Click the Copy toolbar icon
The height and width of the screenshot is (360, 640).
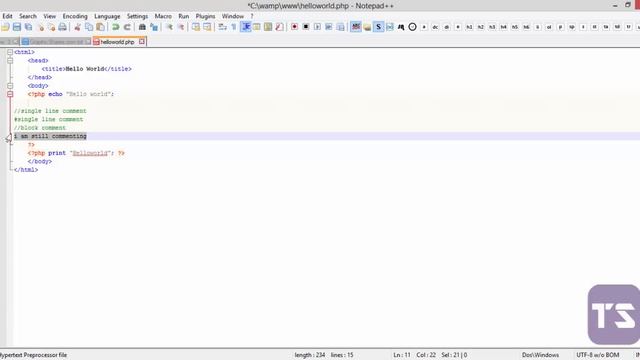click(89, 27)
